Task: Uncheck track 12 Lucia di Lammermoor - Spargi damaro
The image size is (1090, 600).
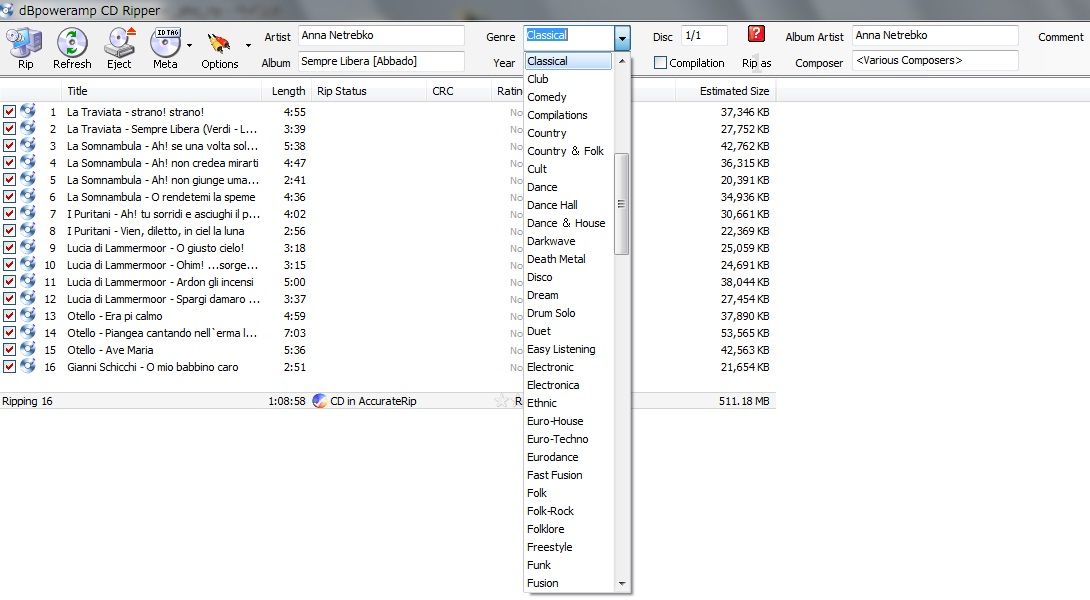Action: [9, 299]
